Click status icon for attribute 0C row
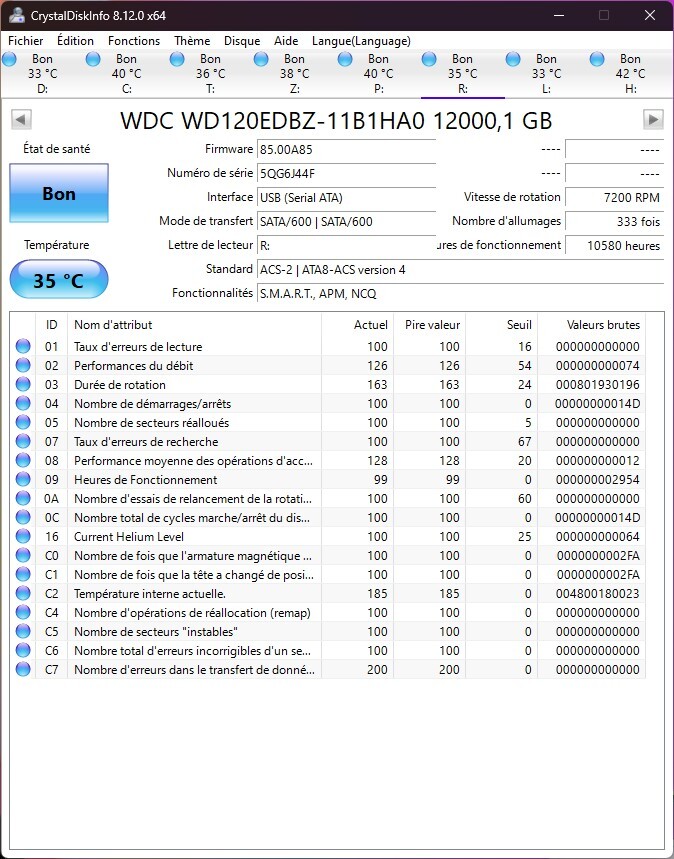Screen dimensions: 674x859 tap(23, 517)
